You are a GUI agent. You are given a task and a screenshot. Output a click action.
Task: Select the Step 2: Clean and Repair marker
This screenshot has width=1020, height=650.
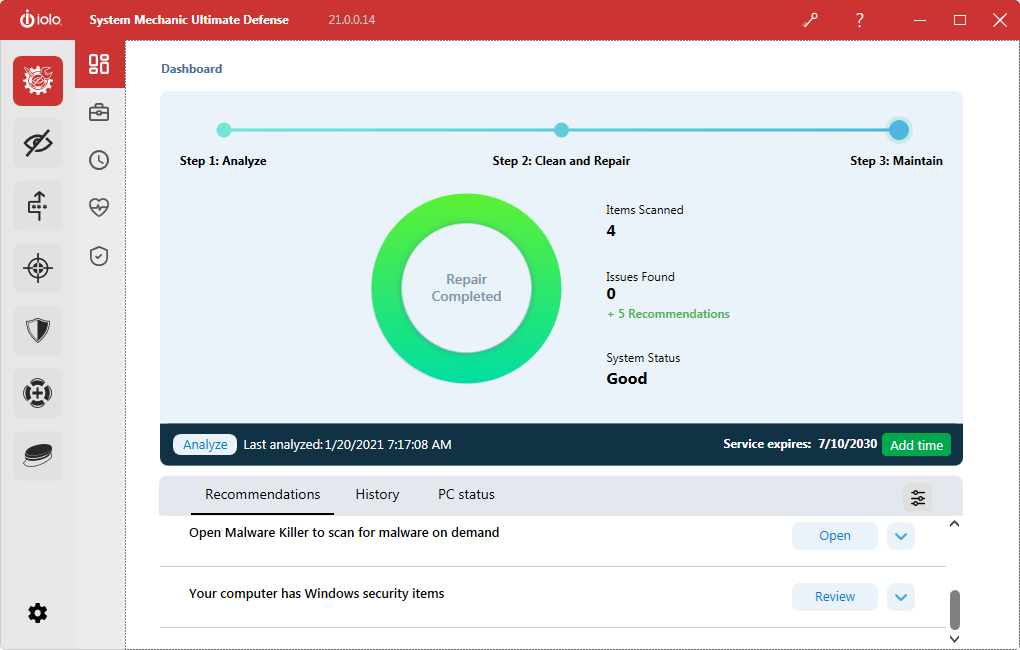(x=561, y=130)
